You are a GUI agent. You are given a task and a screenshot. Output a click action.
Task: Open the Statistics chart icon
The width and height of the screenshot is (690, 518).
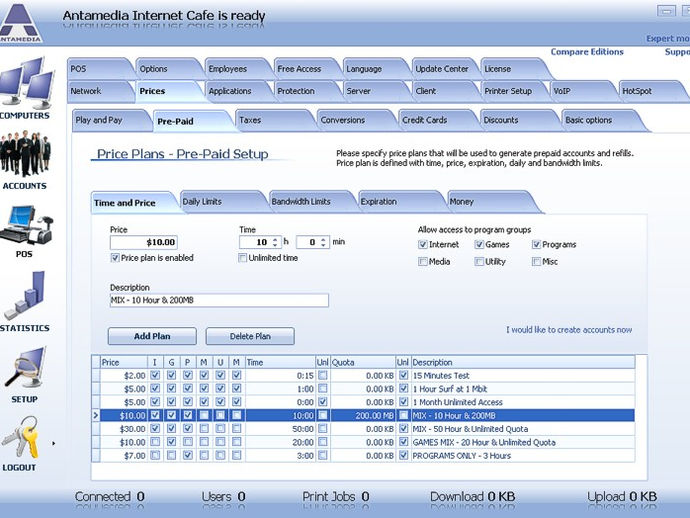(25, 295)
